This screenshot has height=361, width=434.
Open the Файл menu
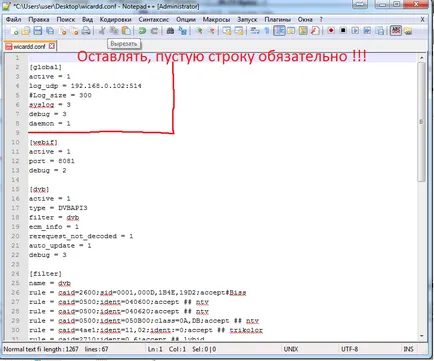(x=13, y=19)
